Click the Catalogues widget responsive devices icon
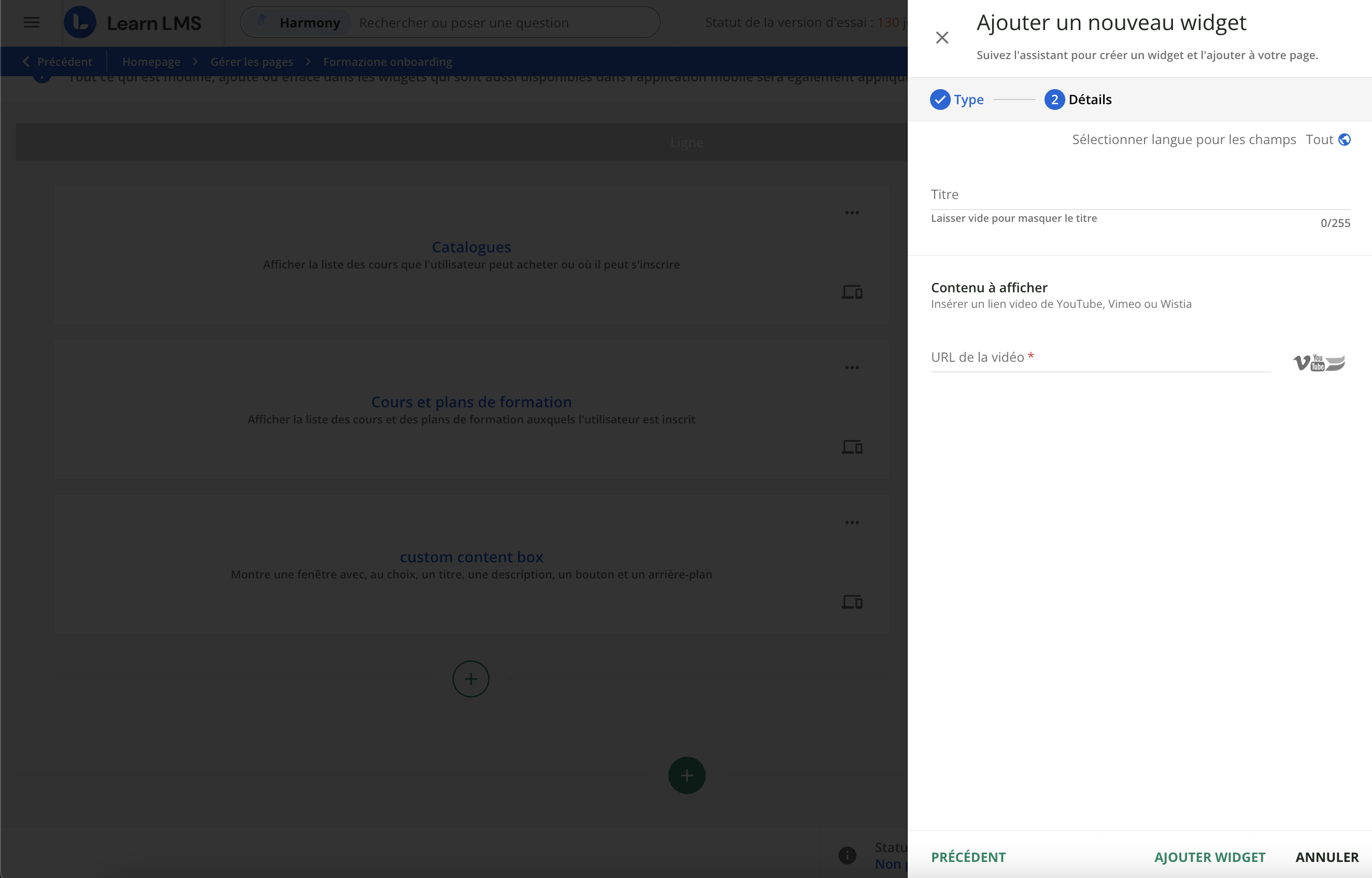1372x878 pixels. [x=852, y=292]
